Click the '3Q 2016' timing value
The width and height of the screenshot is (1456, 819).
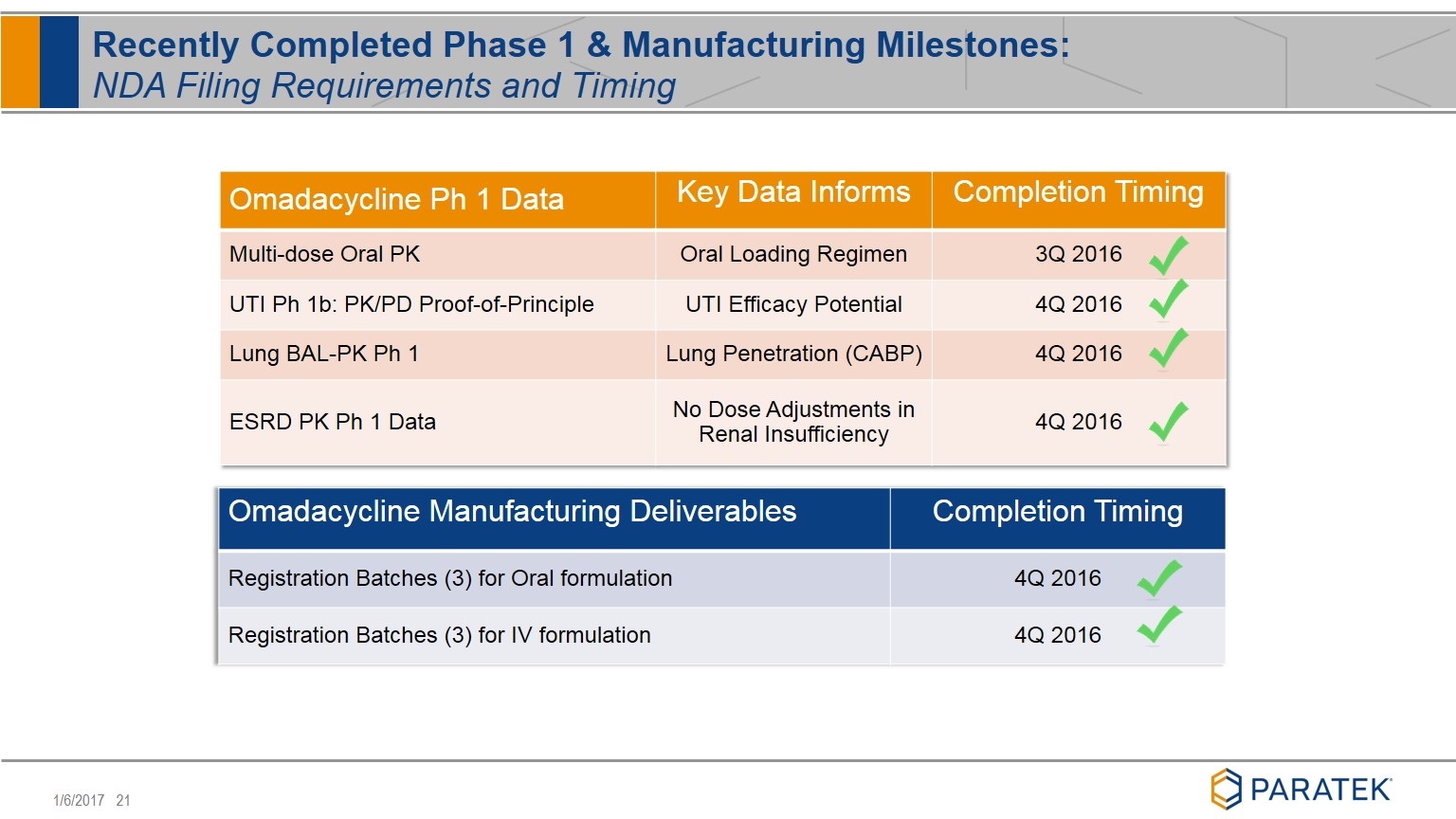coord(1079,254)
